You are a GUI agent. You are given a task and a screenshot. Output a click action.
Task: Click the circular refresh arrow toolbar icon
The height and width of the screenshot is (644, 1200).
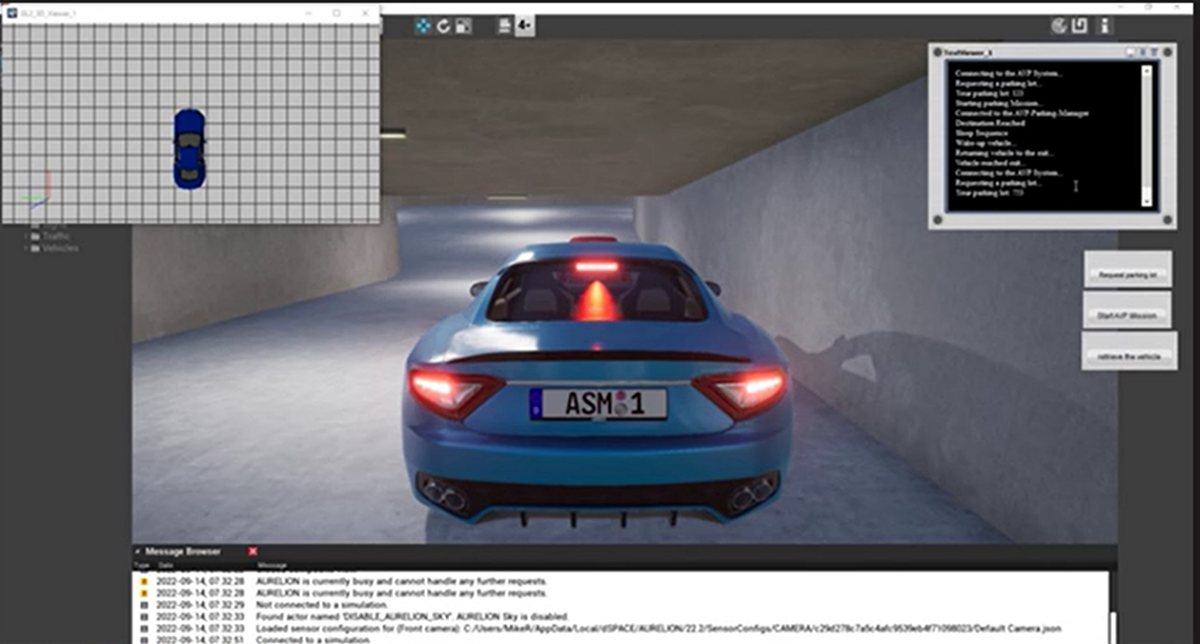click(x=443, y=26)
